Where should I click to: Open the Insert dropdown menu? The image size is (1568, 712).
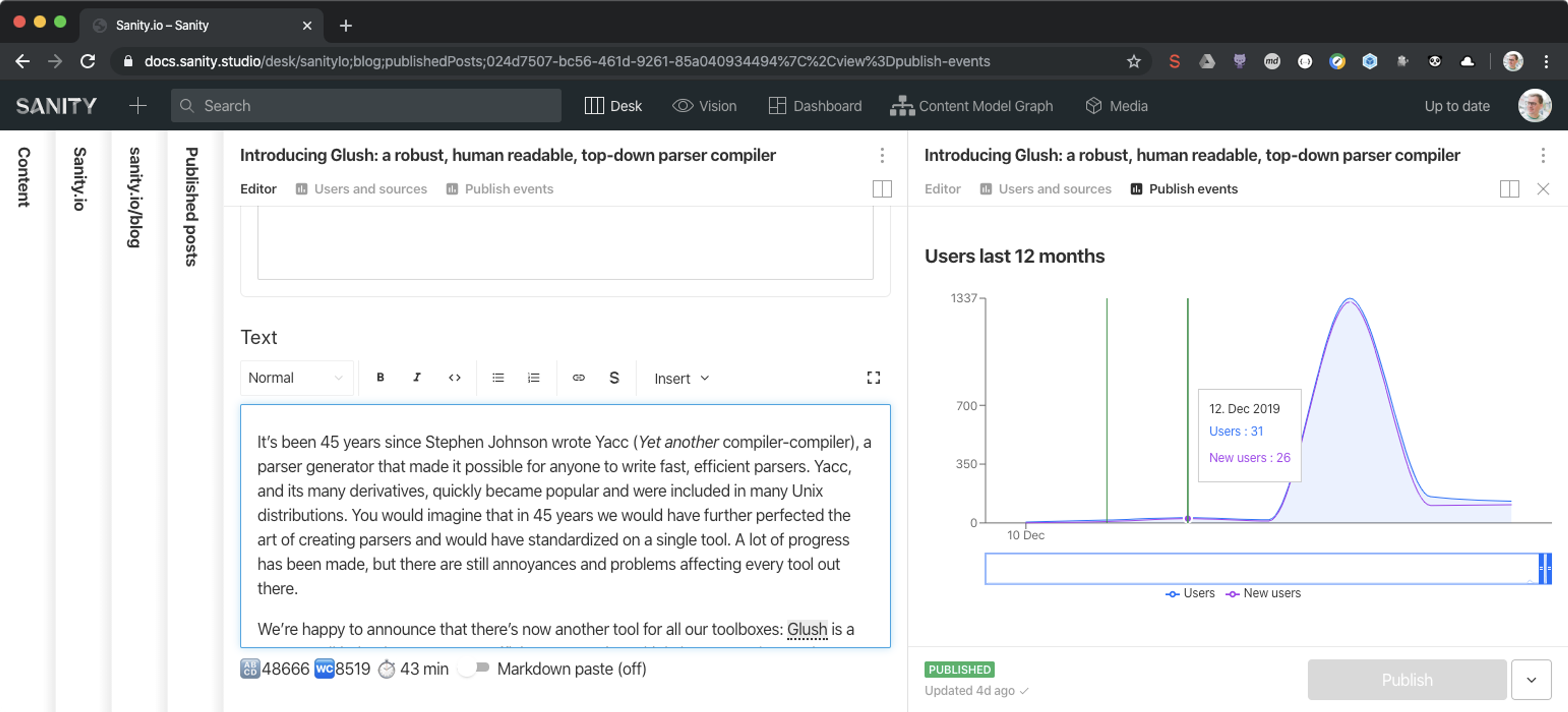point(682,378)
